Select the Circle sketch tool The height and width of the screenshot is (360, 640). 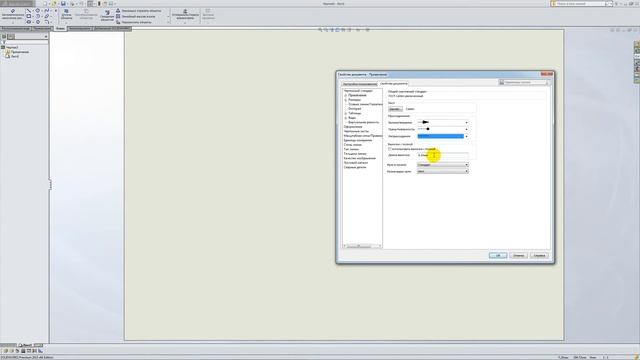coord(38,11)
